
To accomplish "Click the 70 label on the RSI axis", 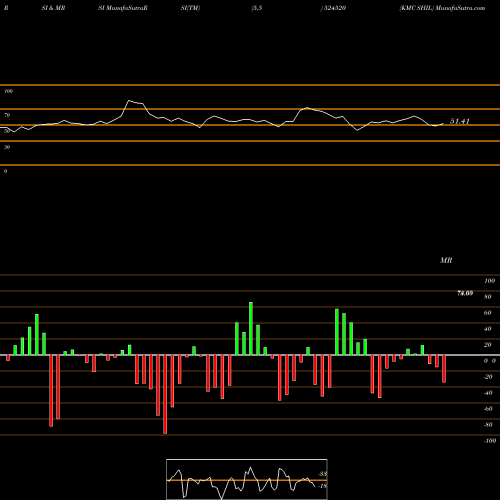I will pyautogui.click(x=7, y=115).
